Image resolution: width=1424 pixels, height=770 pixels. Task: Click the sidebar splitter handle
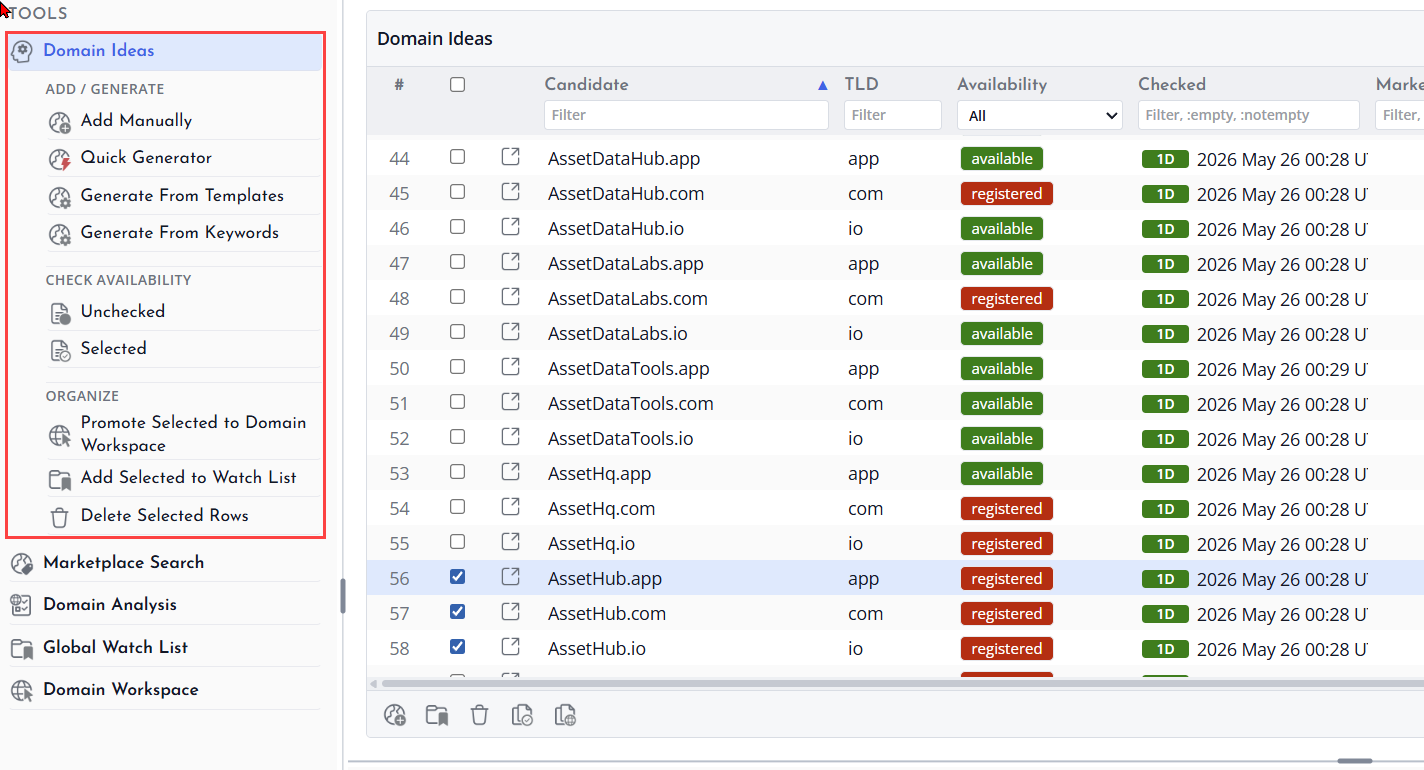pyautogui.click(x=343, y=596)
